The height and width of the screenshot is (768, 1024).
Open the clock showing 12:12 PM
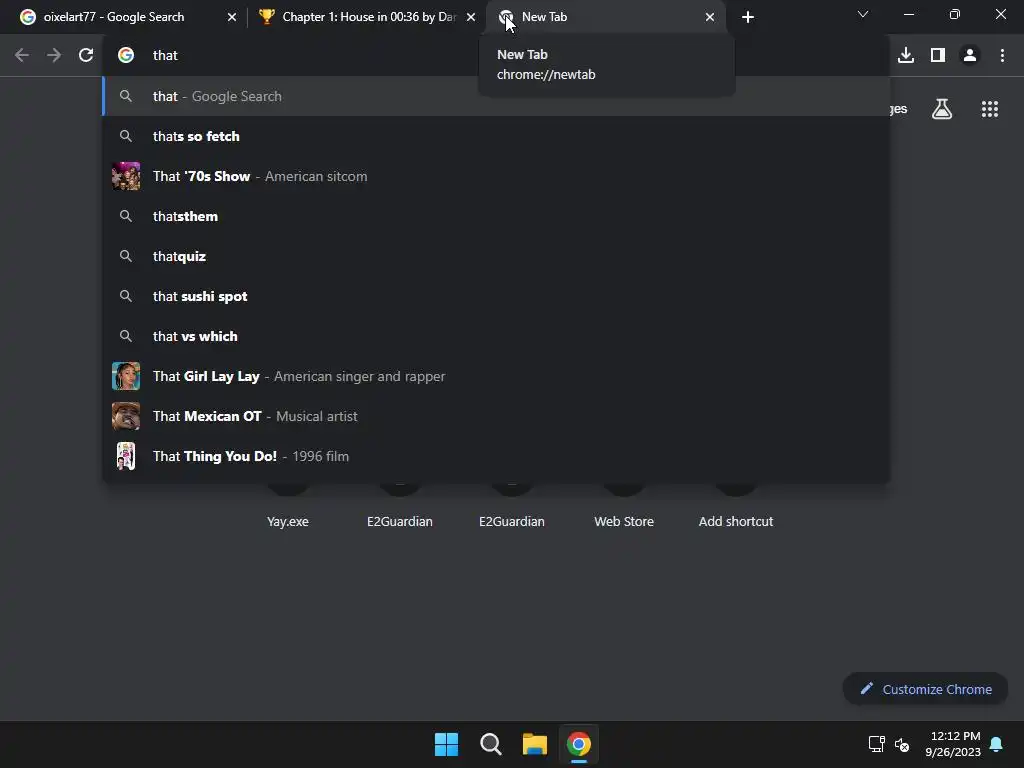tap(953, 744)
